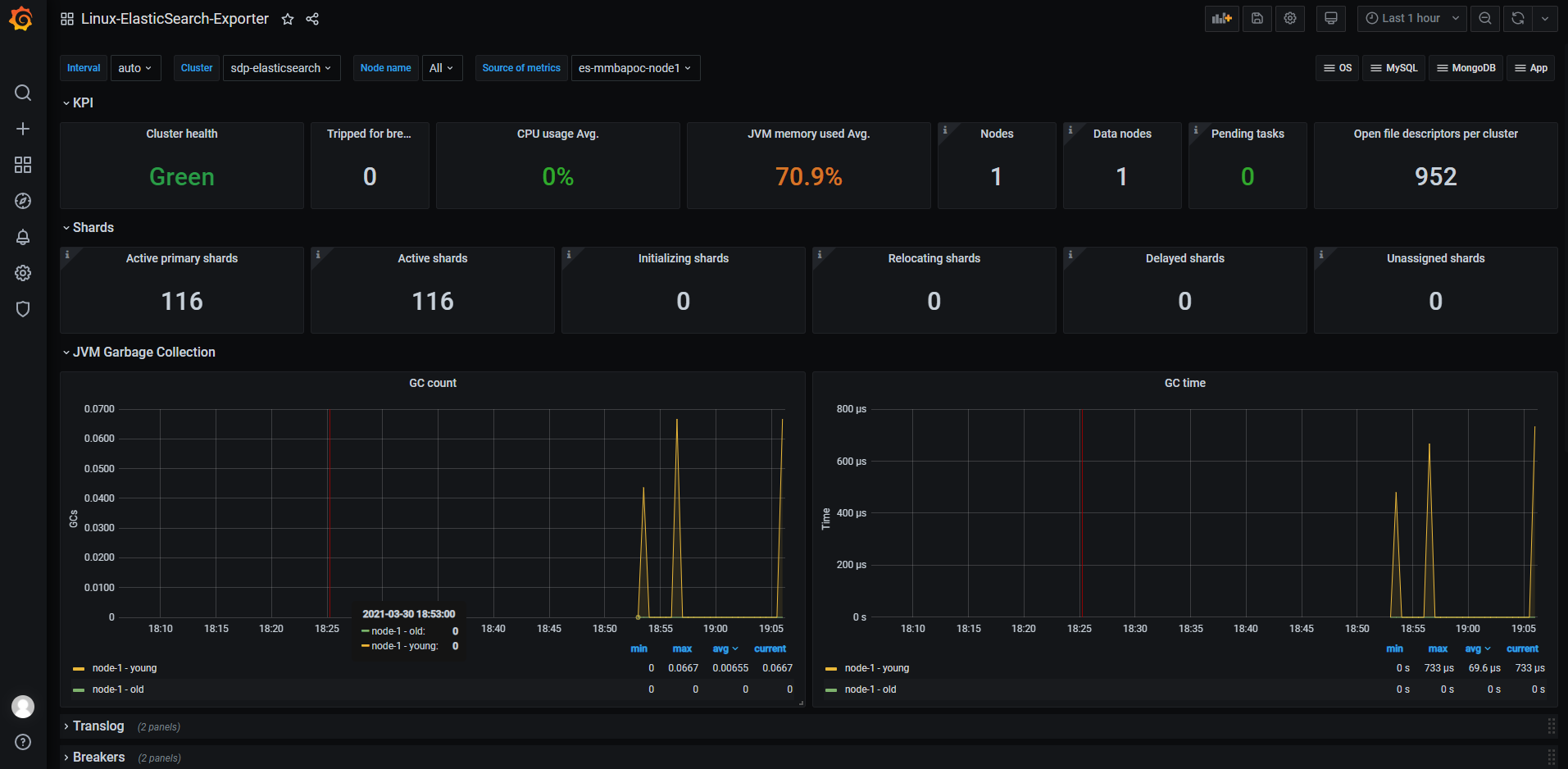Click the zoom out time range icon
The height and width of the screenshot is (769, 1568).
[1484, 19]
